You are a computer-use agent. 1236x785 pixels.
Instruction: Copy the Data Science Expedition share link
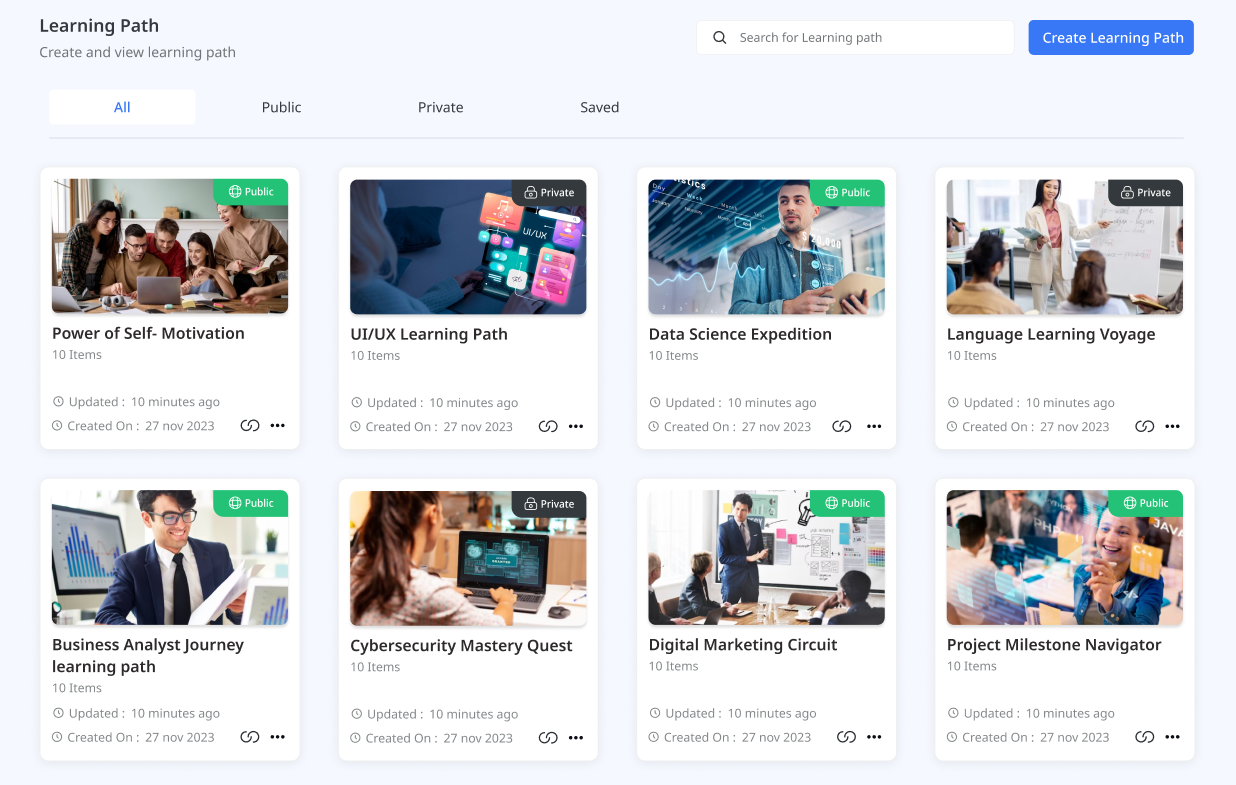[842, 426]
